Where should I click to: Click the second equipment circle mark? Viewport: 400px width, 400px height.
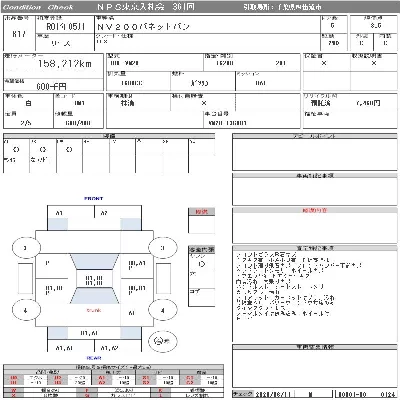pos(43,150)
